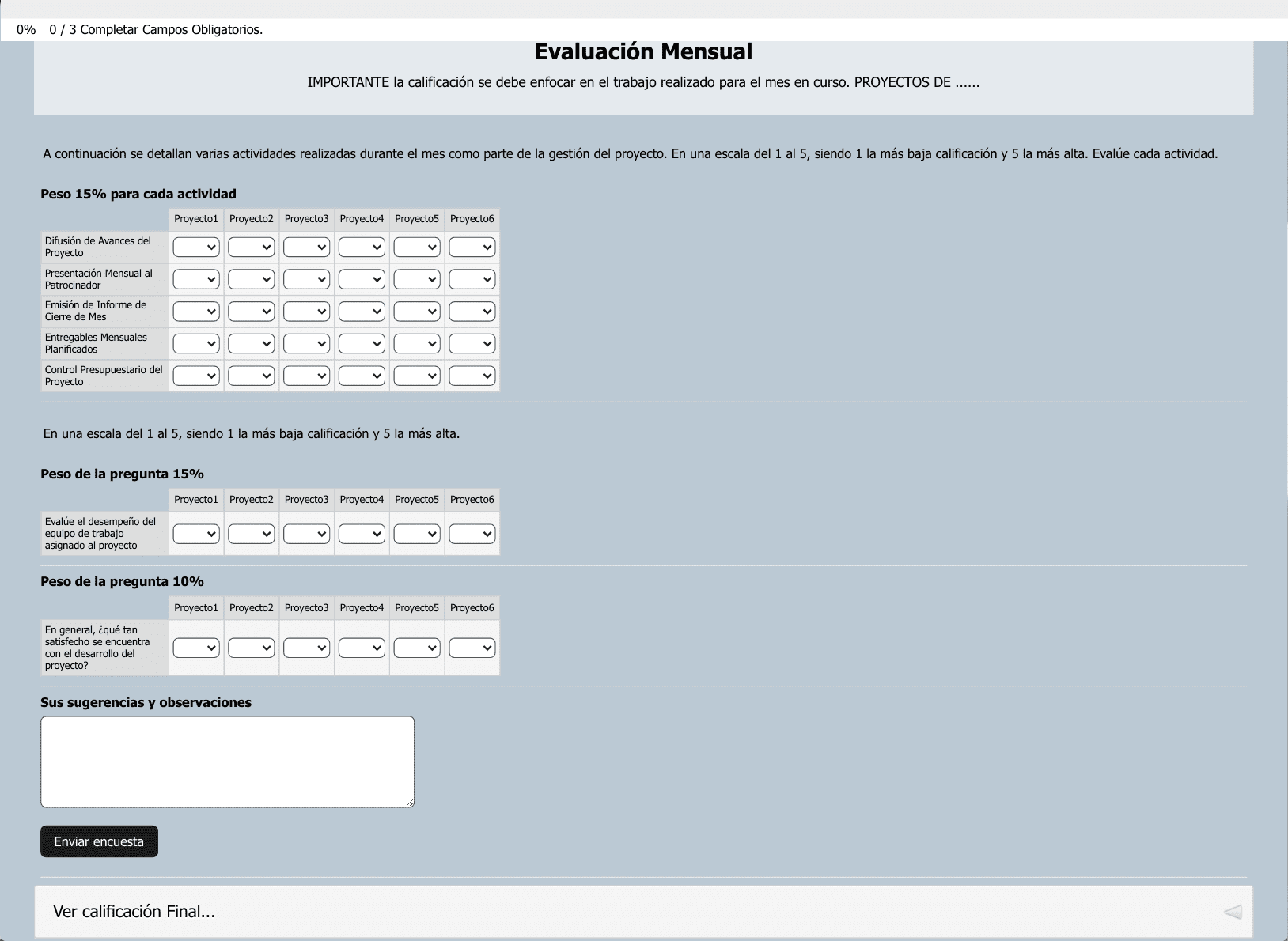Submit with the Enviar encuesta button
1288x941 pixels.
coord(99,841)
